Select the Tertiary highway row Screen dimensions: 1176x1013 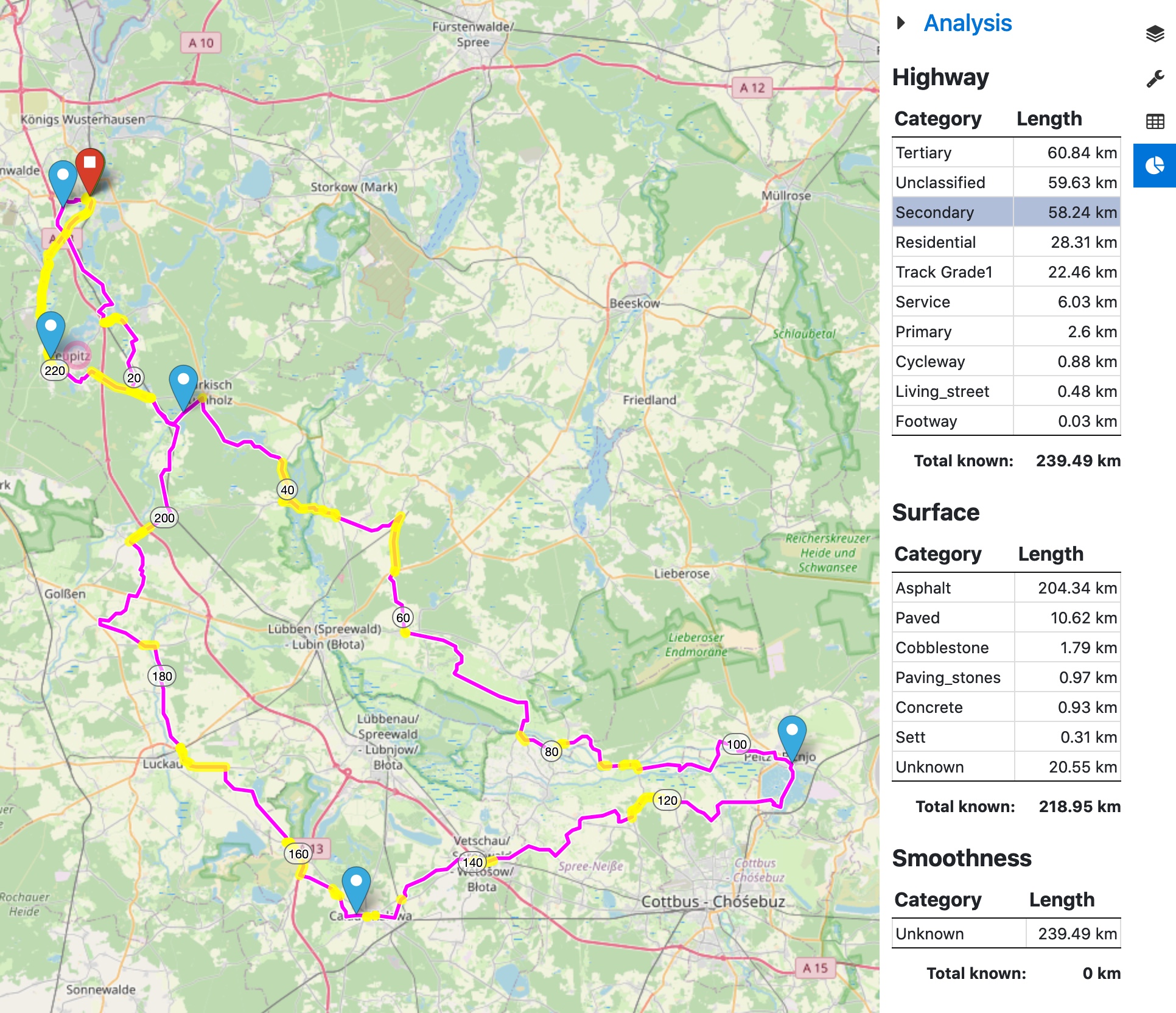pyautogui.click(x=1006, y=153)
